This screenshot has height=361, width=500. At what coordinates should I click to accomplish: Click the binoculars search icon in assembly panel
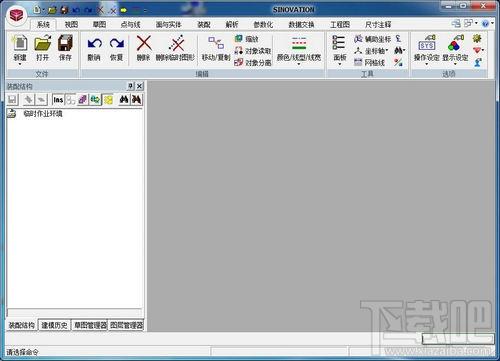[124, 99]
